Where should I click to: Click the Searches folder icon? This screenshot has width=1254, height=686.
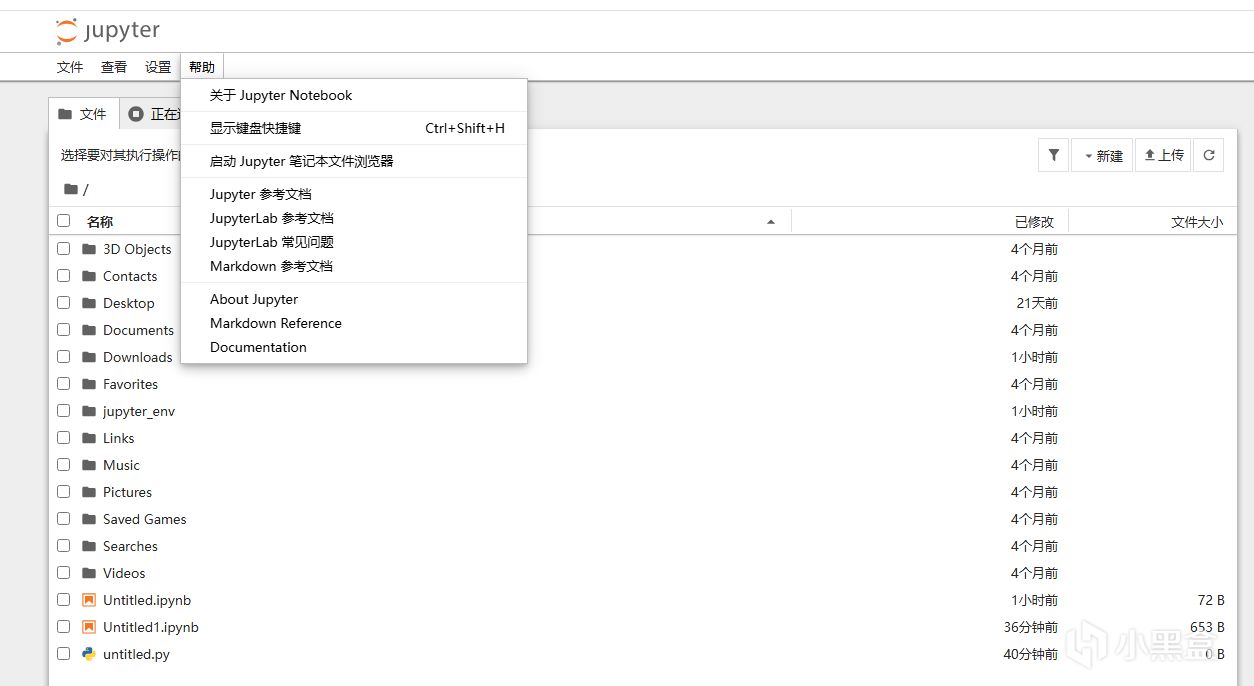click(x=89, y=546)
